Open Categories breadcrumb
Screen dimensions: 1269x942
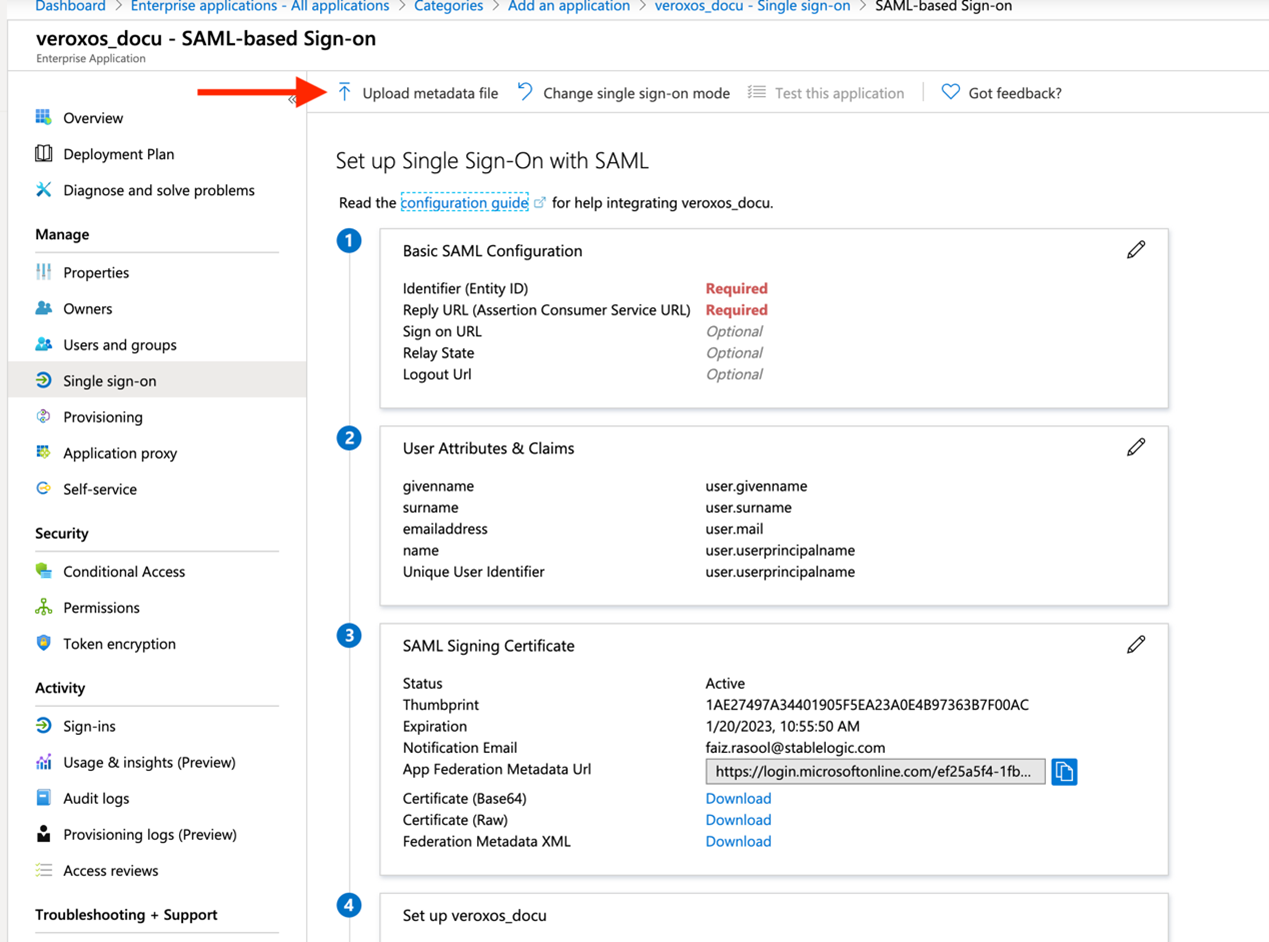click(x=449, y=6)
